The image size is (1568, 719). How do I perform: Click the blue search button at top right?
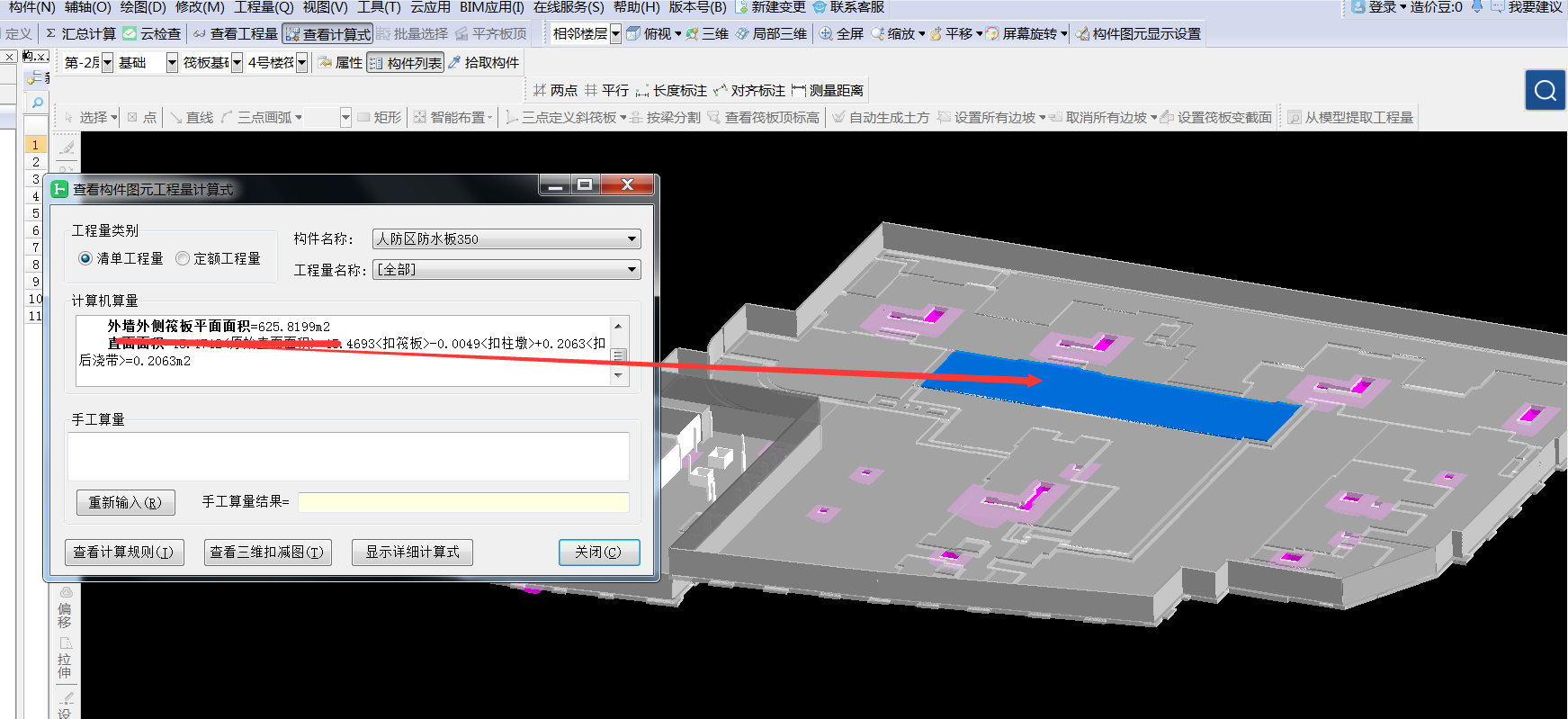click(x=1545, y=90)
